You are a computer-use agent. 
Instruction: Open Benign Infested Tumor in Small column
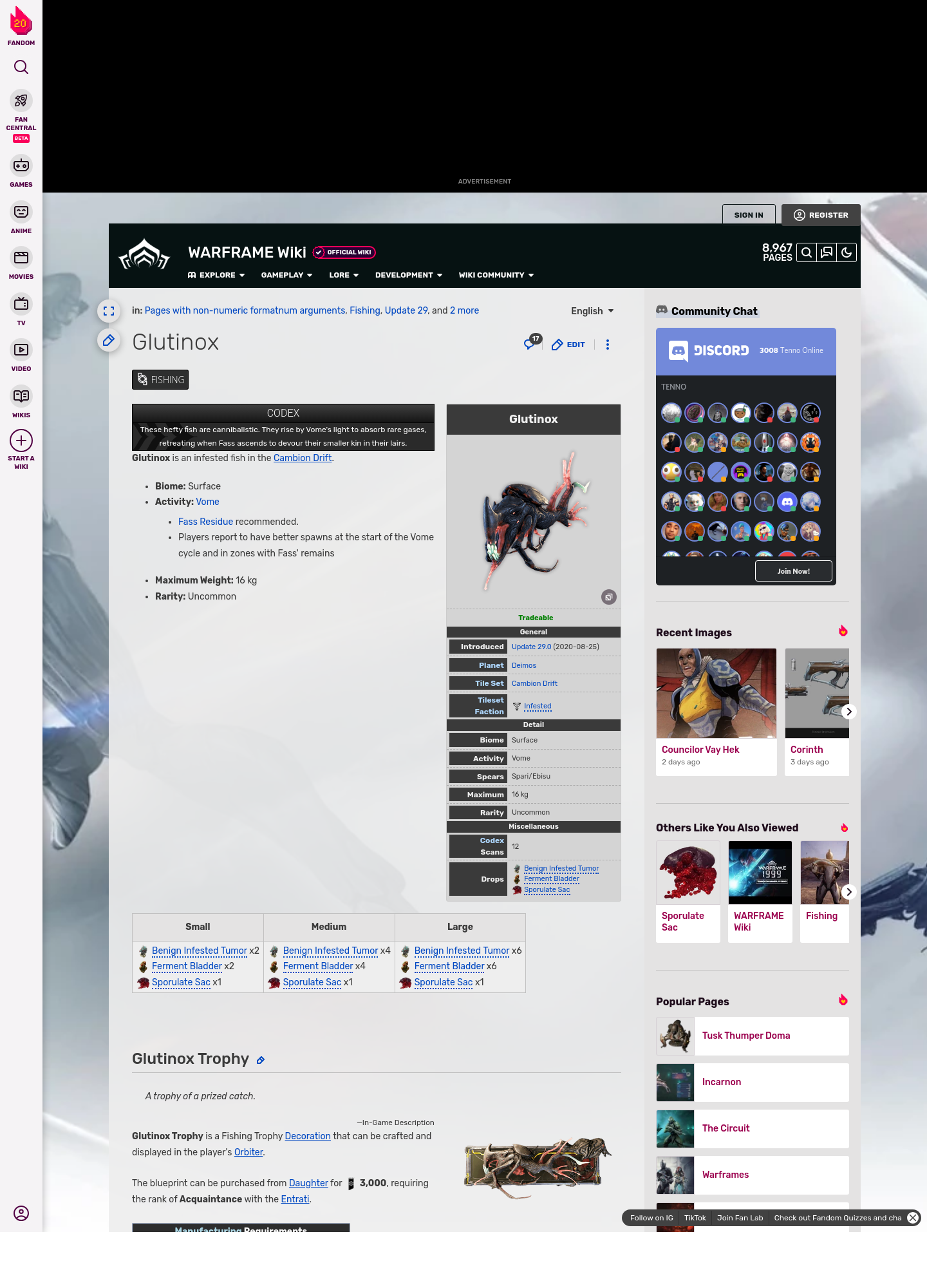(200, 951)
